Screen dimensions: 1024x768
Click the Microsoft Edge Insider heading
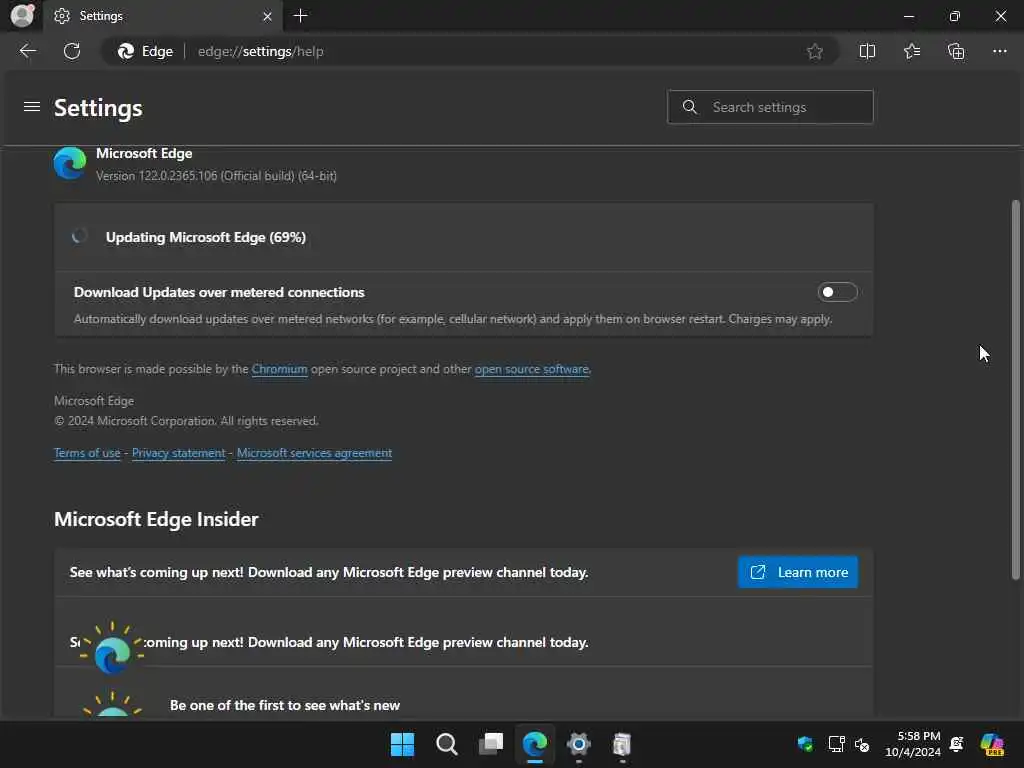pyautogui.click(x=156, y=519)
